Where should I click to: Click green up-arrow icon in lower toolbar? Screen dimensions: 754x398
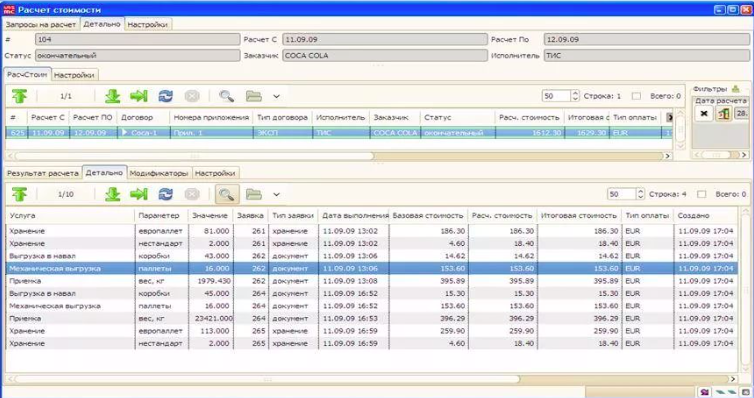coord(19,194)
